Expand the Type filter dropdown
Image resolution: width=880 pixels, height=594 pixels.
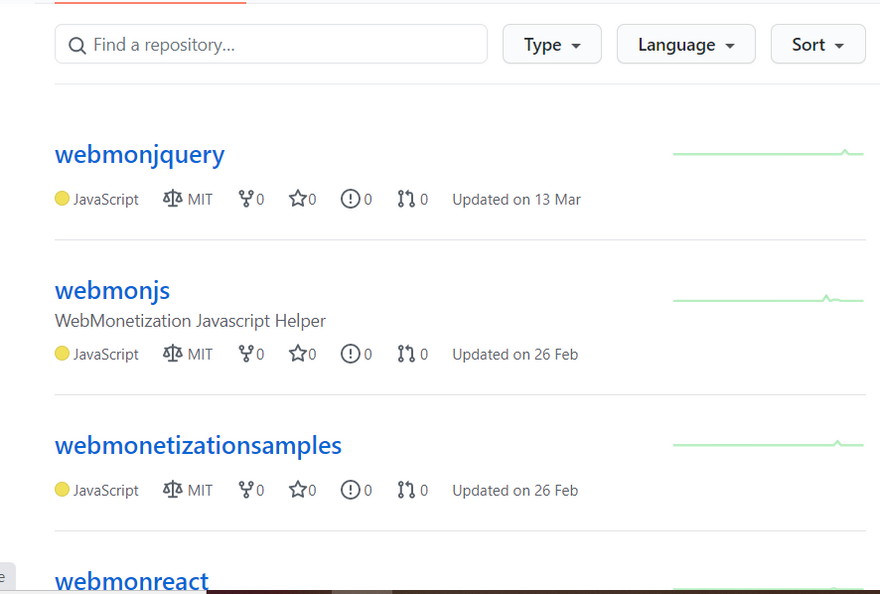coord(552,45)
